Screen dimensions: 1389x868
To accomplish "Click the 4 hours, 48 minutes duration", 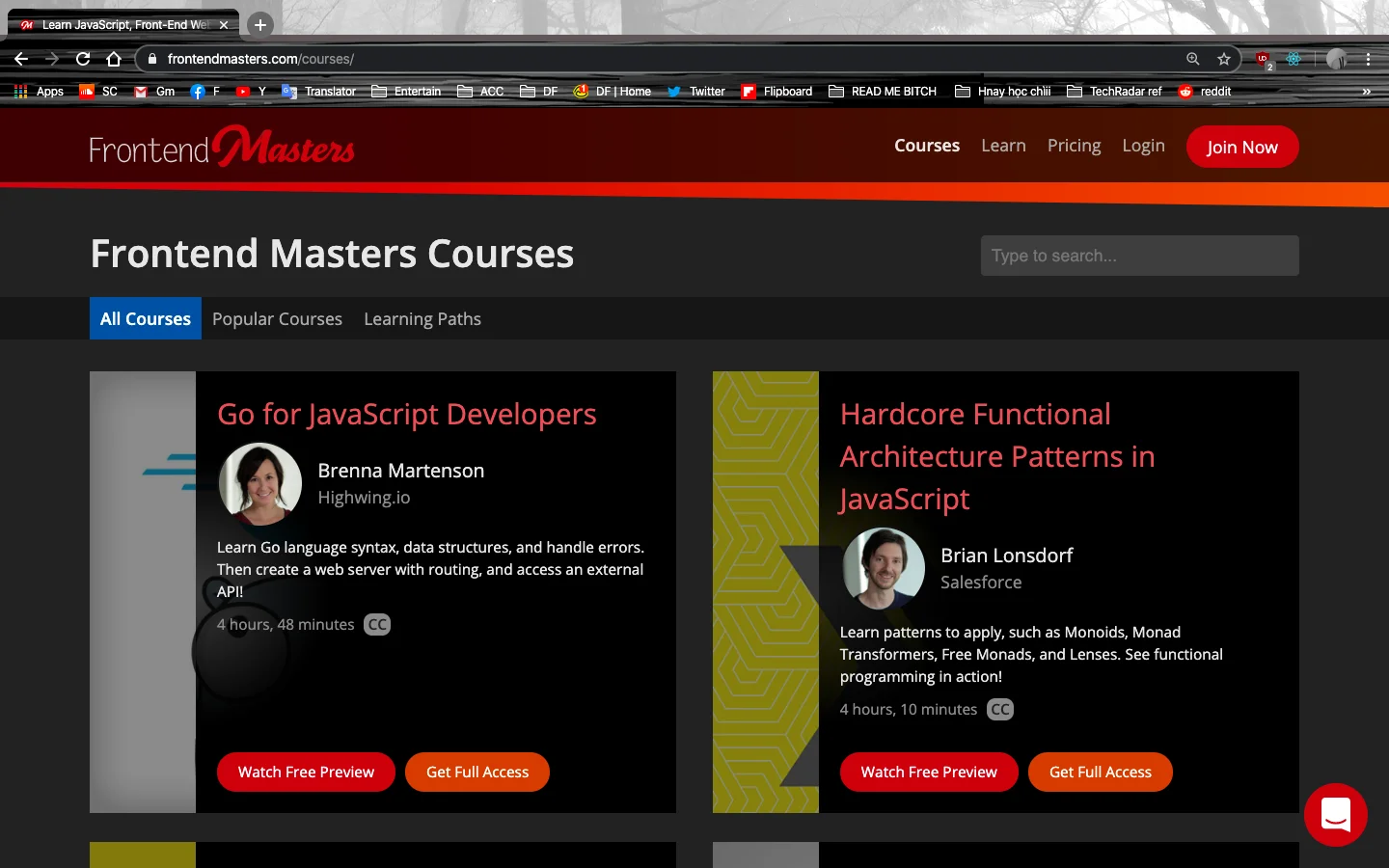I will 286,624.
